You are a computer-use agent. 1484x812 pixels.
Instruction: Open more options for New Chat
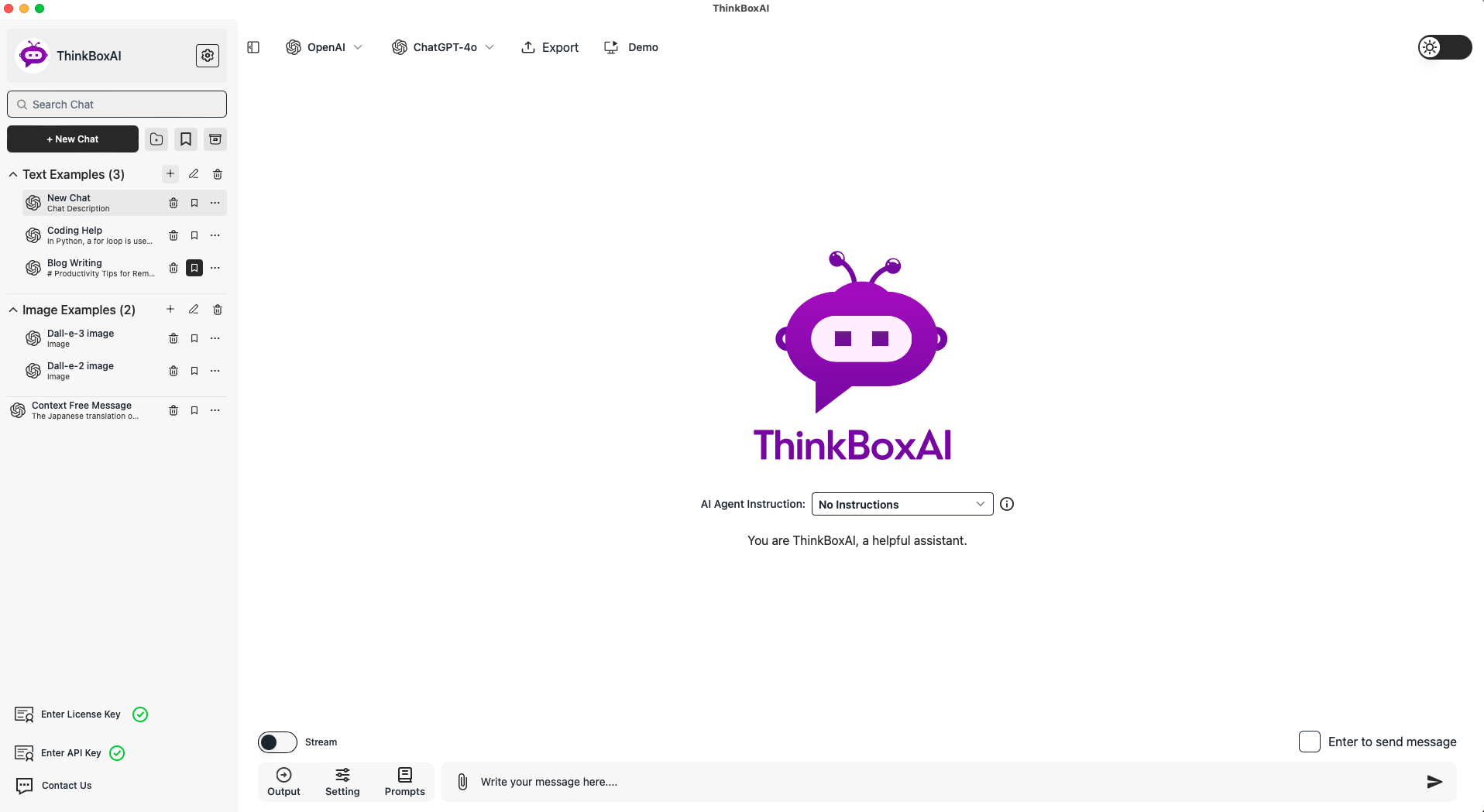point(215,203)
